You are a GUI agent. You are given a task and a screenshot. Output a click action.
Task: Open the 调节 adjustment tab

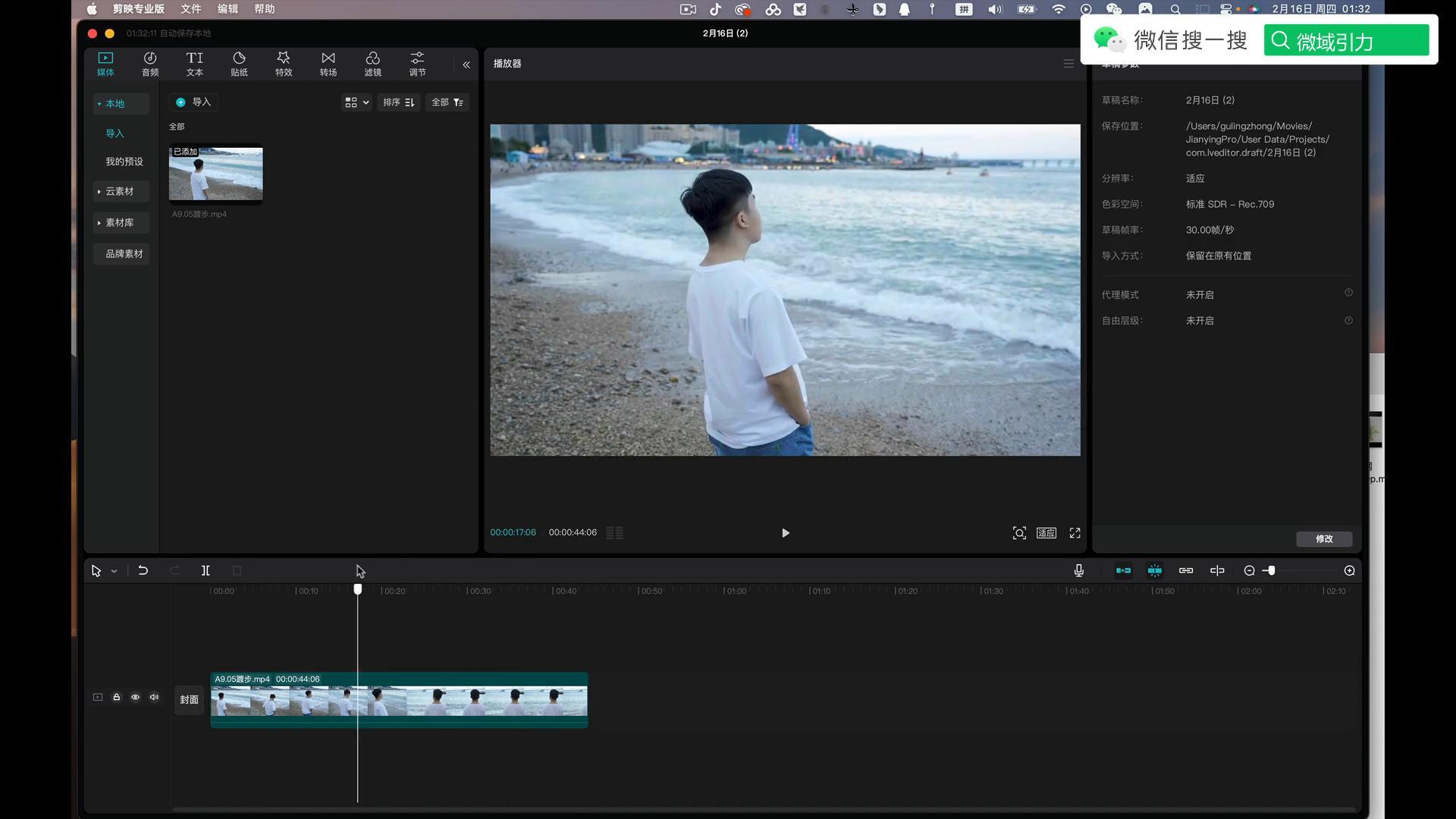tap(417, 64)
